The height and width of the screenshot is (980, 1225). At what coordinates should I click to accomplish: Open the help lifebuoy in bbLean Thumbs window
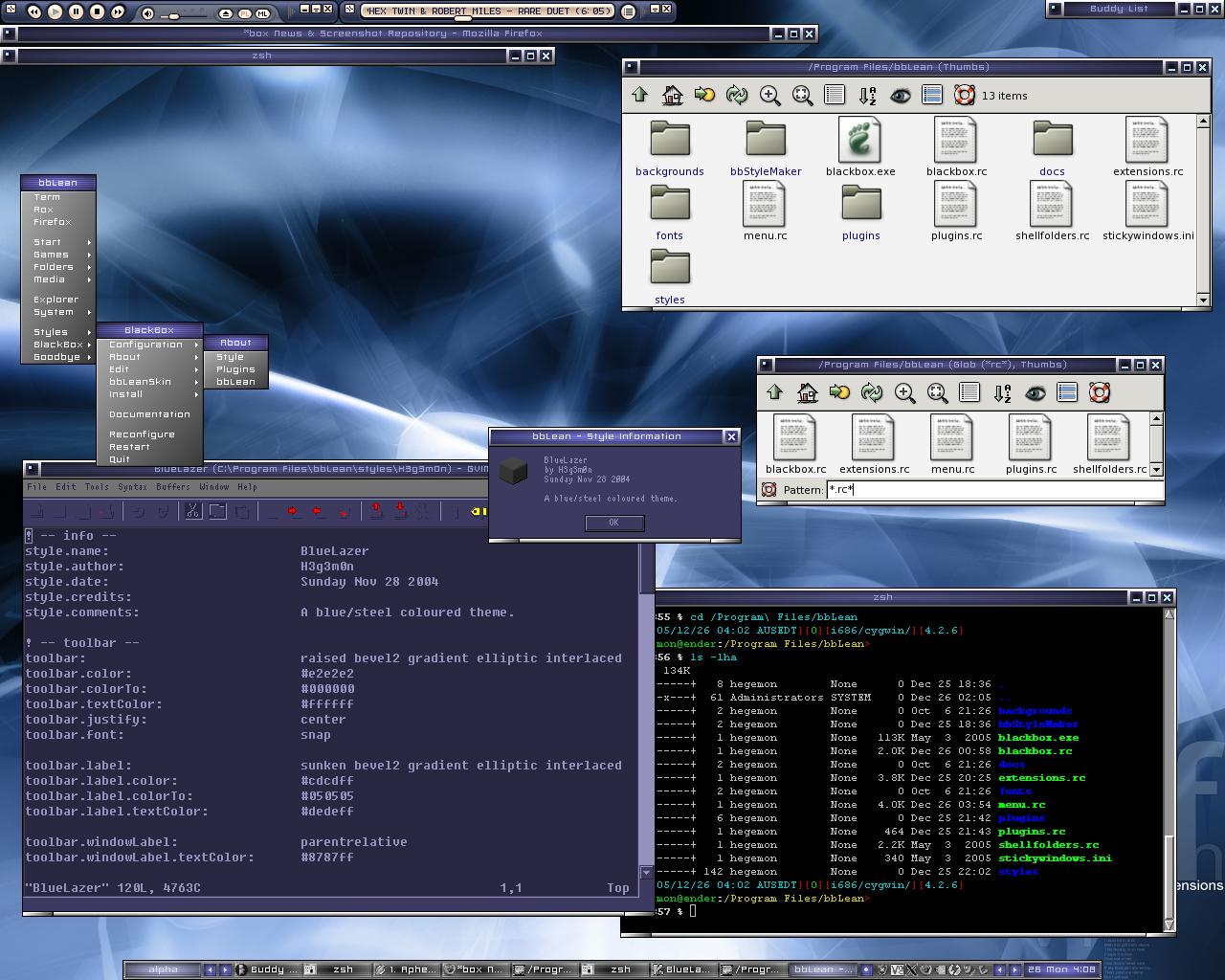[x=965, y=95]
